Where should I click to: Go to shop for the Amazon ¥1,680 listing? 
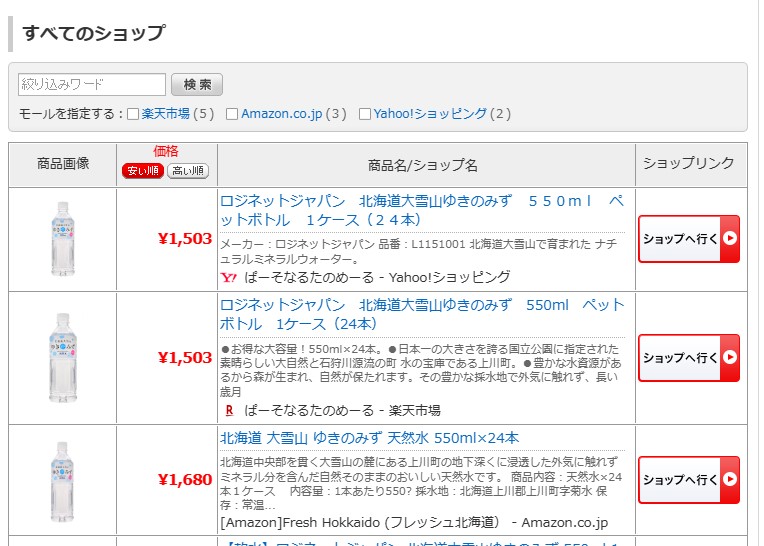point(689,480)
